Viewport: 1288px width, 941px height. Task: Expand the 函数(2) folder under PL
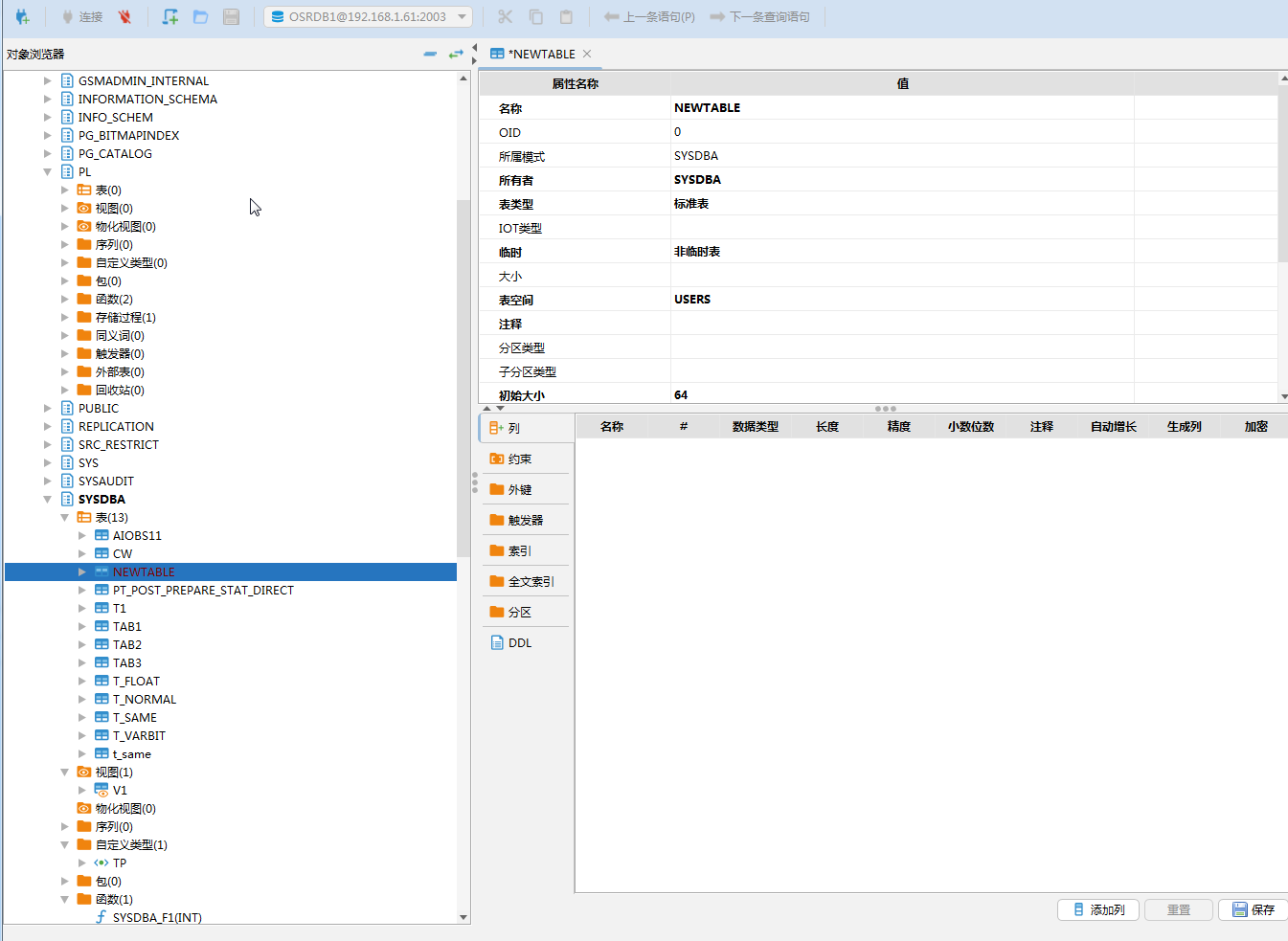point(65,299)
